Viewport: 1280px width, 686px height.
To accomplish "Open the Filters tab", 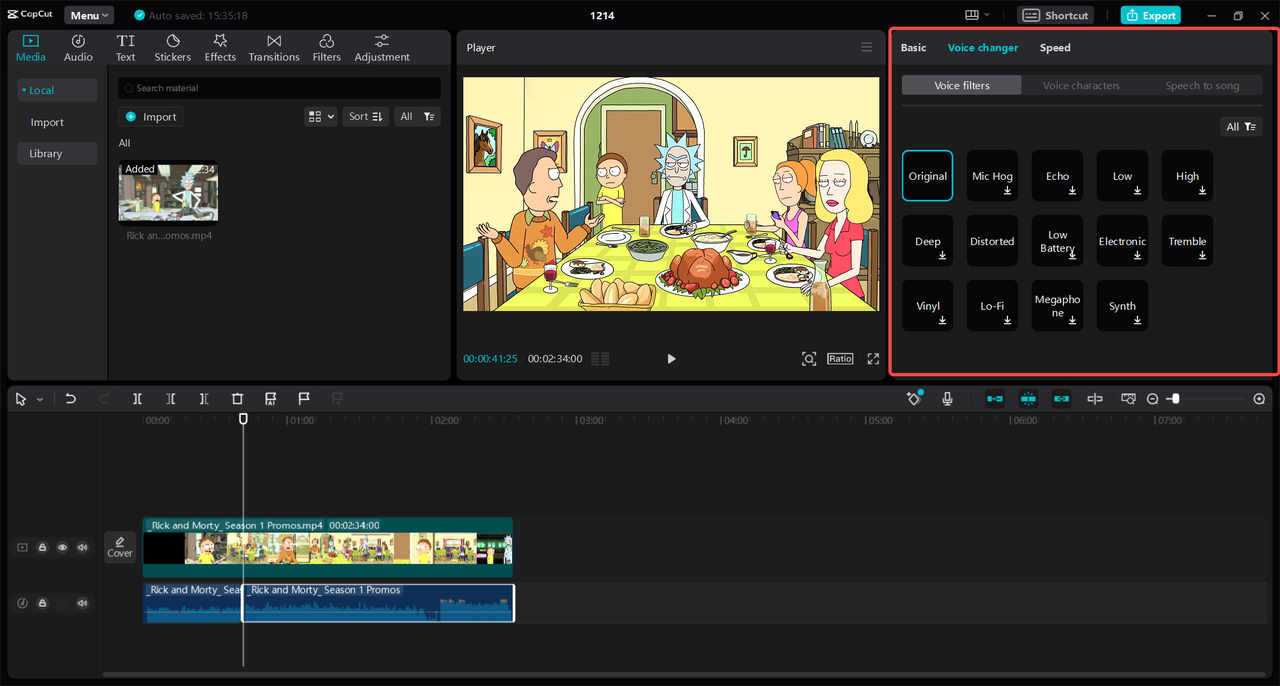I will [326, 48].
